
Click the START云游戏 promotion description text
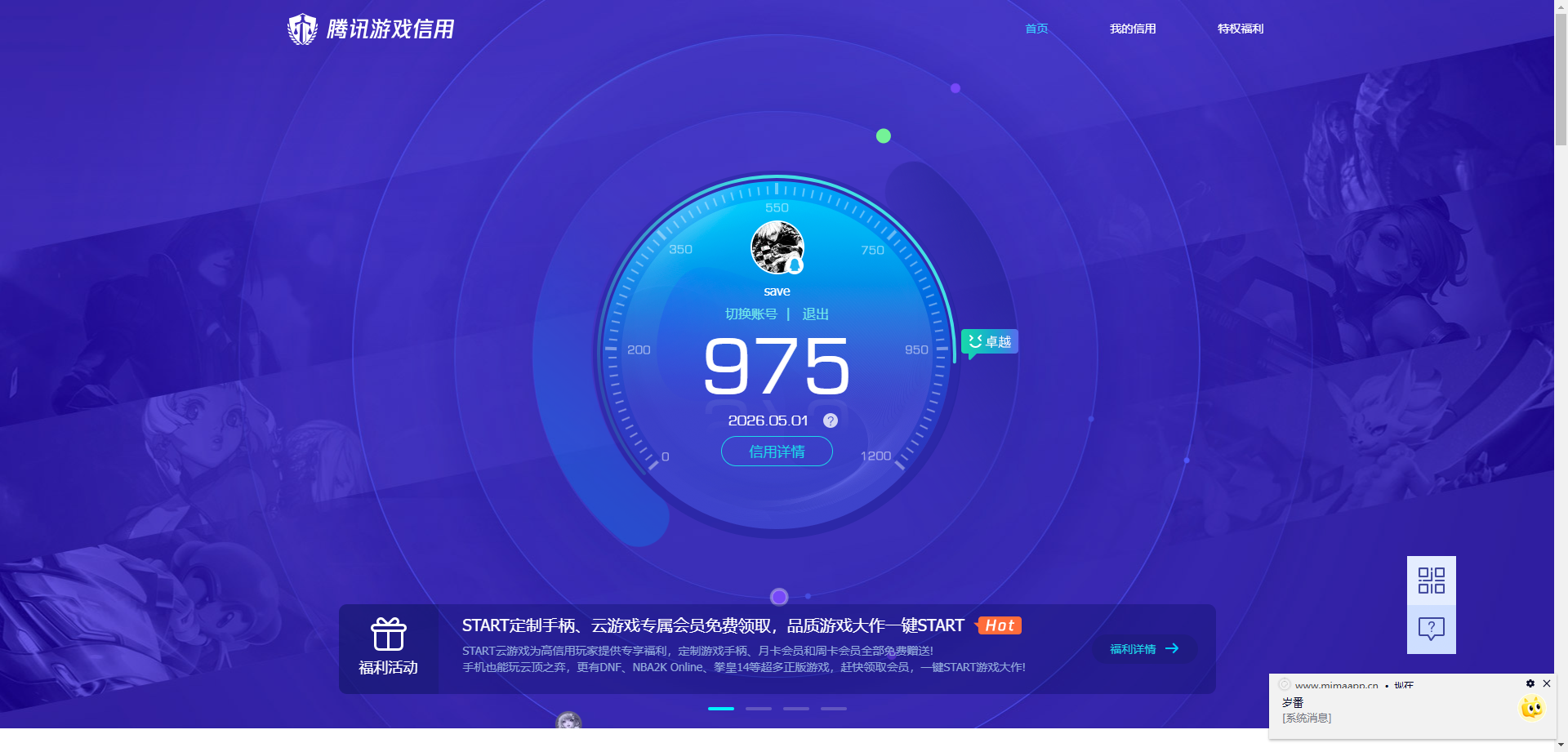pyautogui.click(x=743, y=659)
